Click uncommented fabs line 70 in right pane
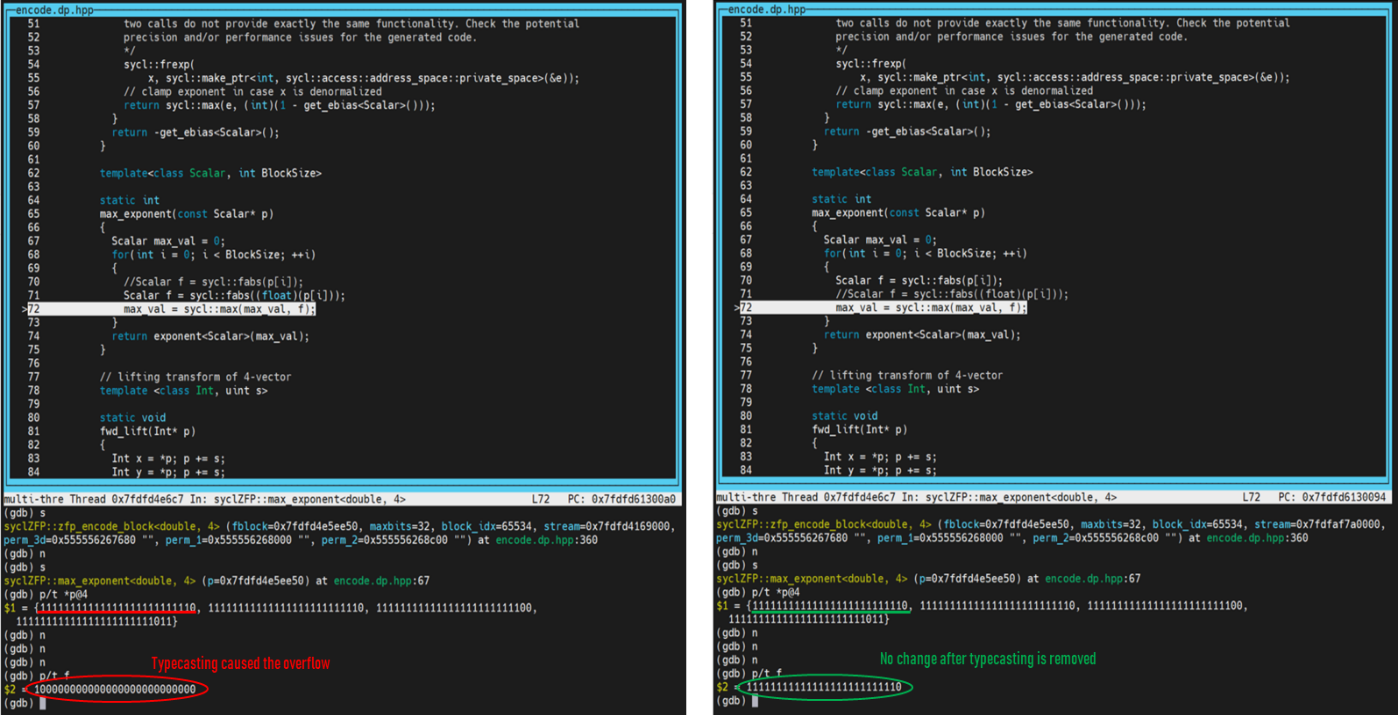 pyautogui.click(x=918, y=281)
